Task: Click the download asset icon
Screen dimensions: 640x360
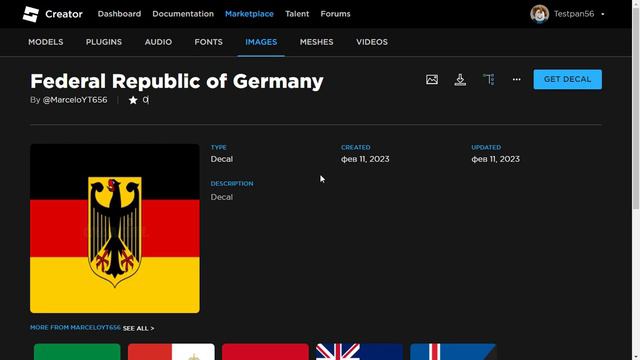Action: click(460, 80)
